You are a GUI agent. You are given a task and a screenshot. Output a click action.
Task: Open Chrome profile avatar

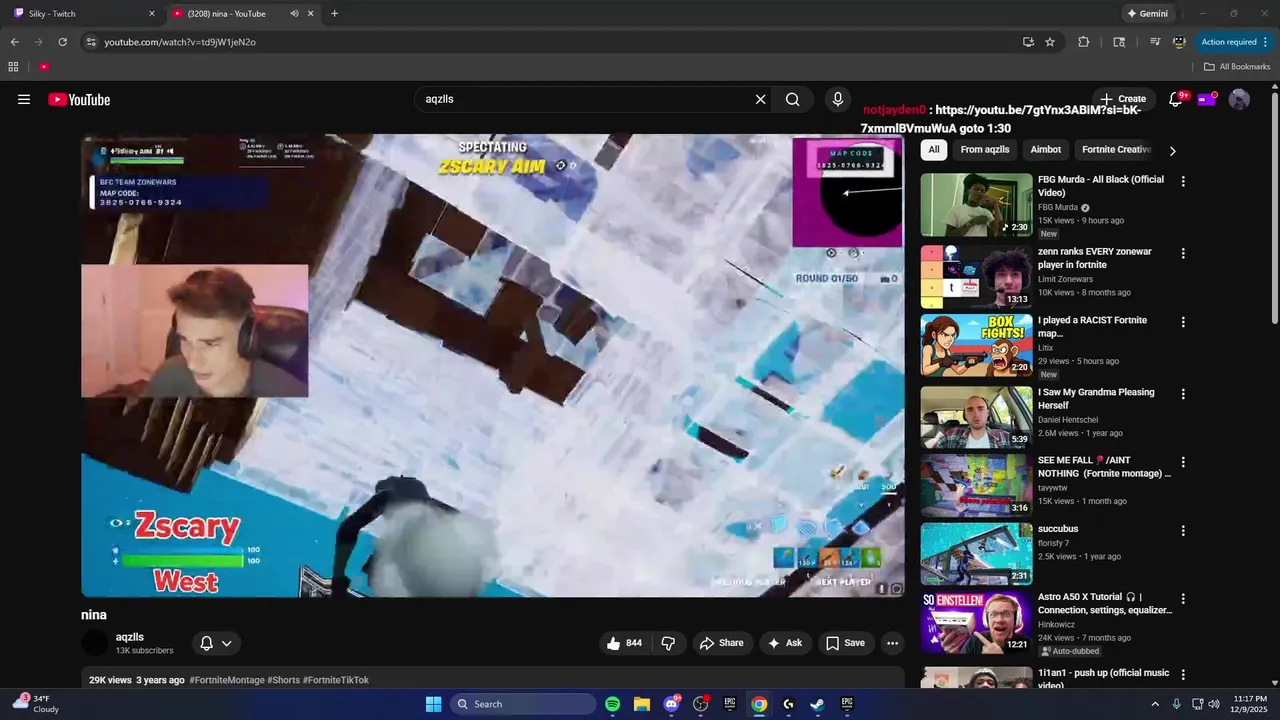pyautogui.click(x=1179, y=42)
